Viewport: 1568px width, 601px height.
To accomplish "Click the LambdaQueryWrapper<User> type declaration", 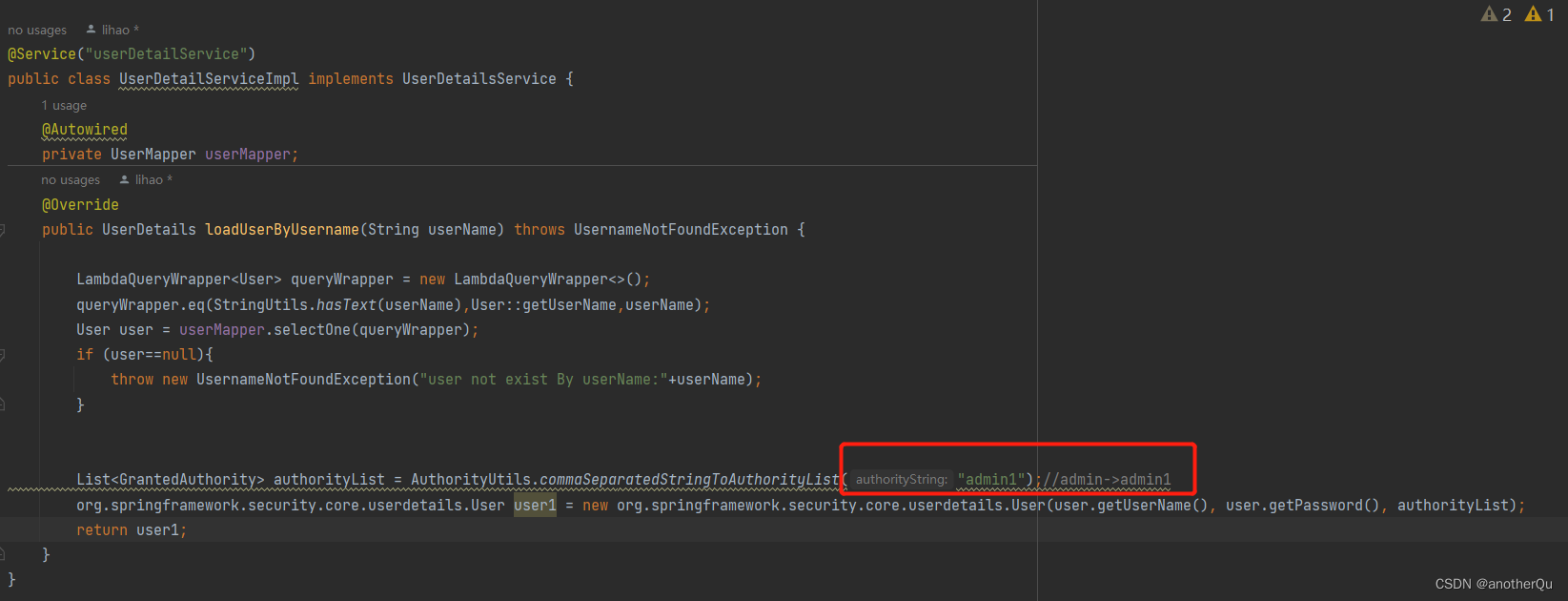I will tap(179, 279).
